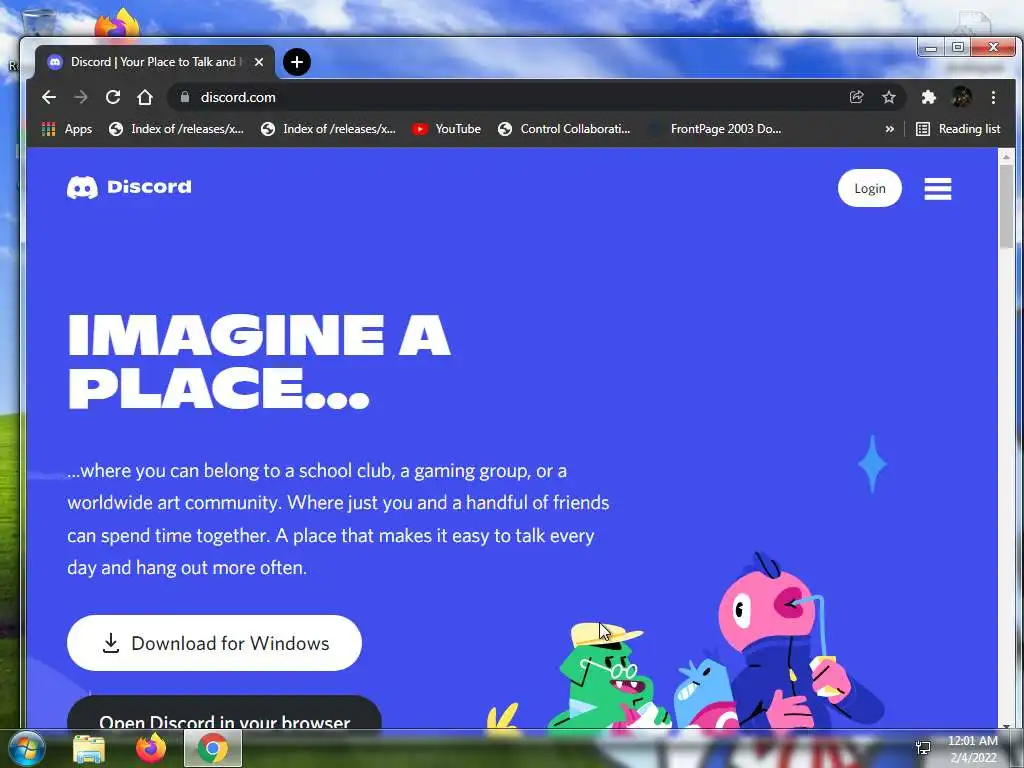Screen dimensions: 1024x768
Task: Minimize the Chrome window
Action: (931, 48)
